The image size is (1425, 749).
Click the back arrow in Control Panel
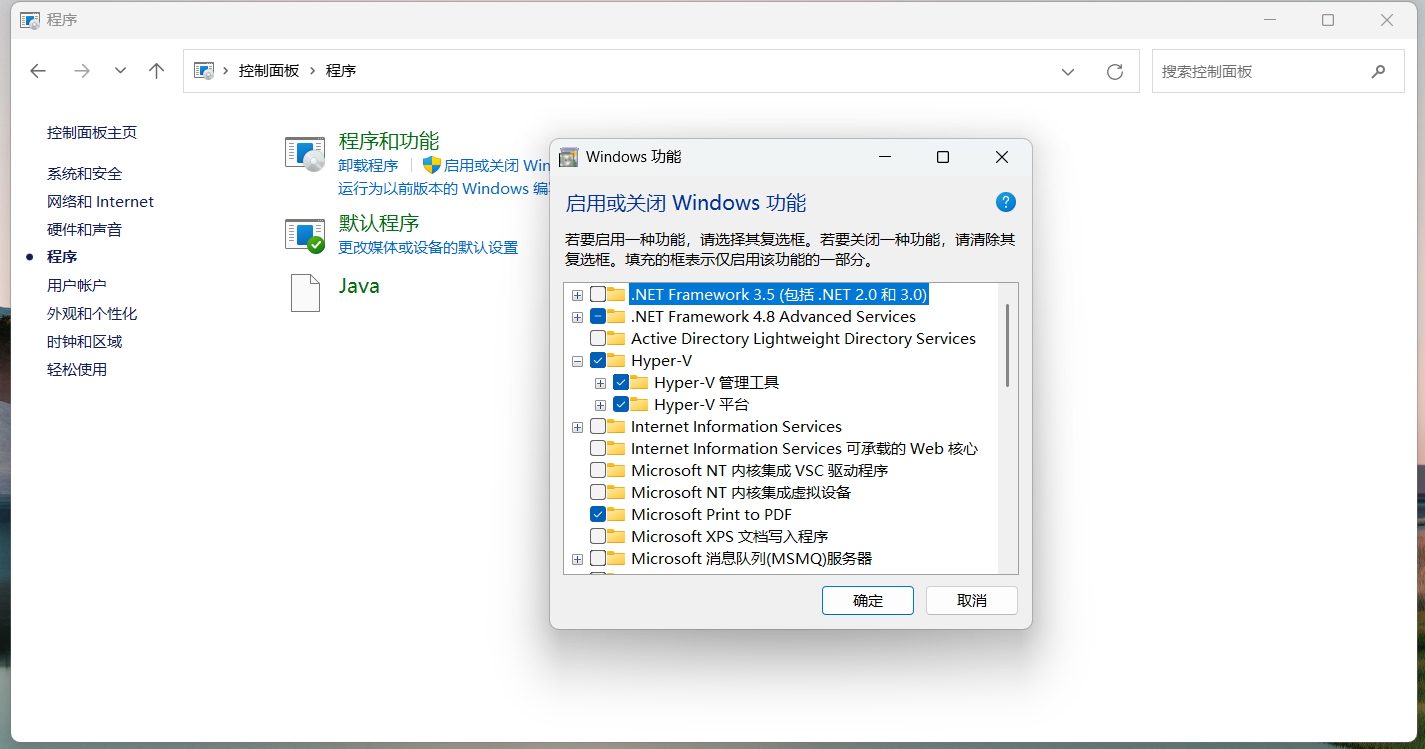pos(38,71)
